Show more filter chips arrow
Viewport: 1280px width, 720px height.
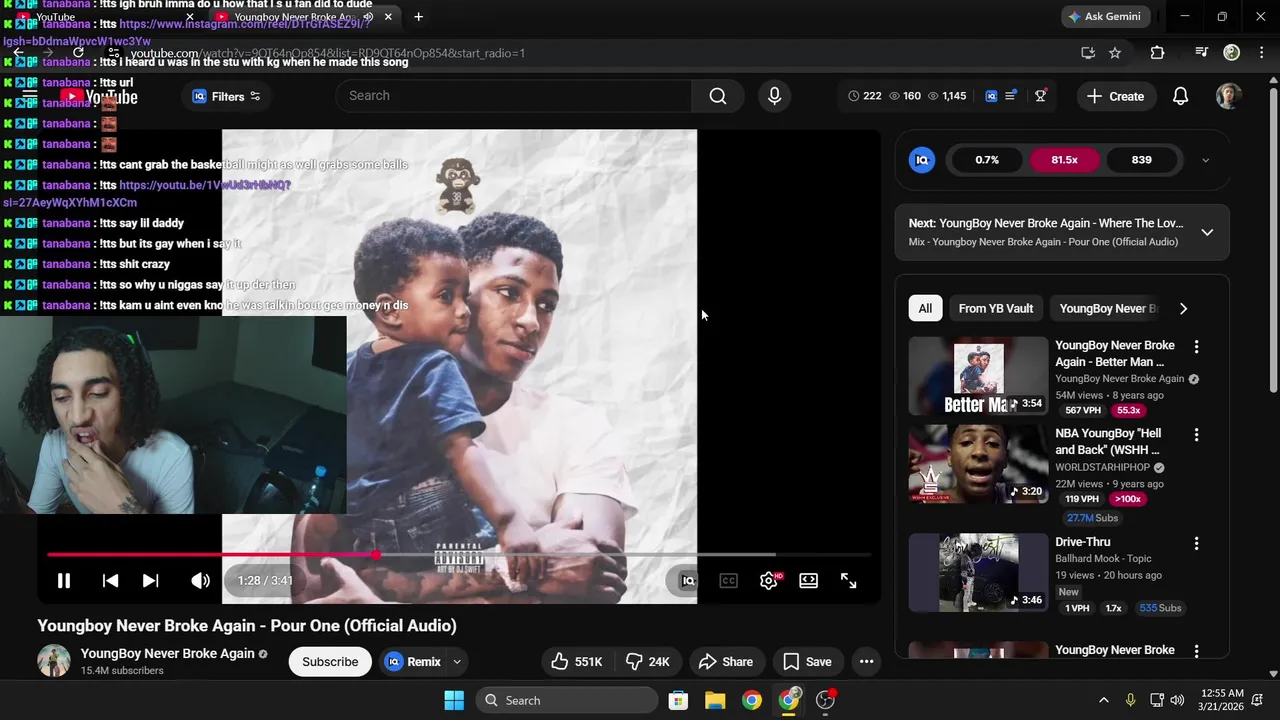point(1183,308)
